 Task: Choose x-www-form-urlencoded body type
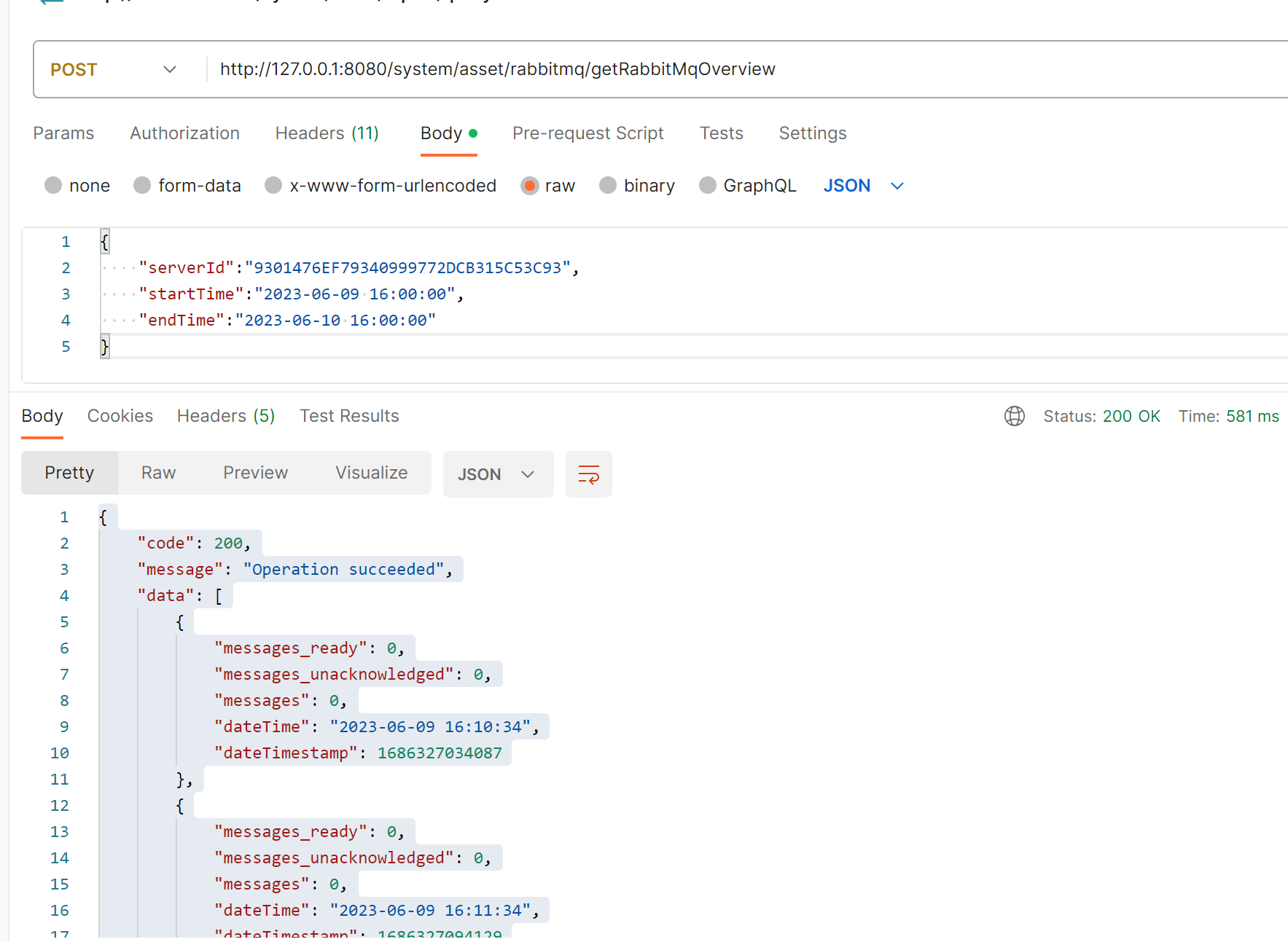coord(273,186)
